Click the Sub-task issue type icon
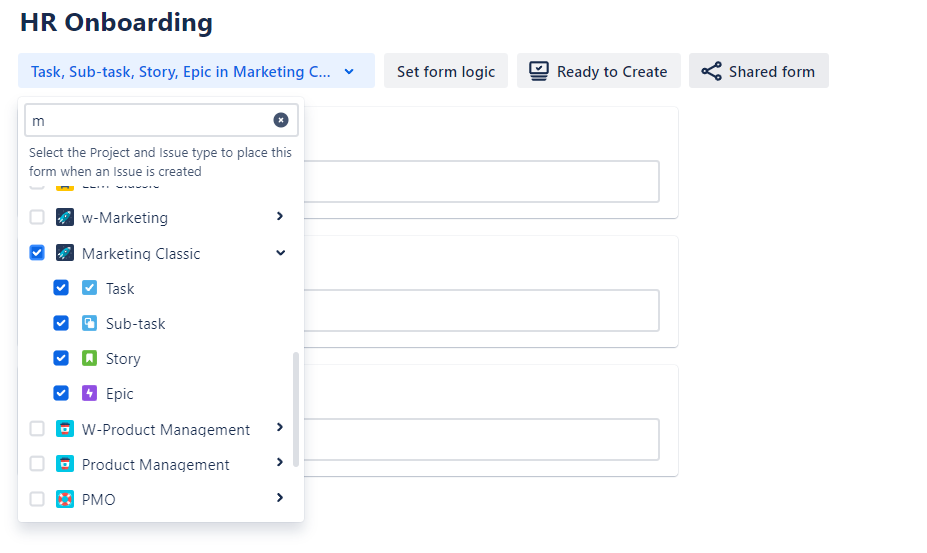 pyautogui.click(x=89, y=323)
